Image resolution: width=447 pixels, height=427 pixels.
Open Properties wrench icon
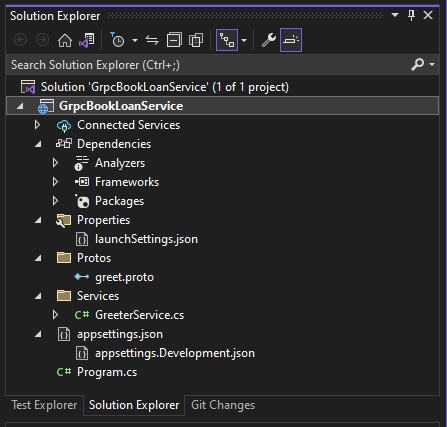269,40
